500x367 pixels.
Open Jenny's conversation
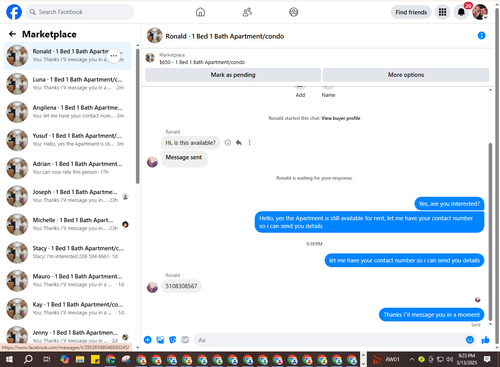tap(67, 335)
